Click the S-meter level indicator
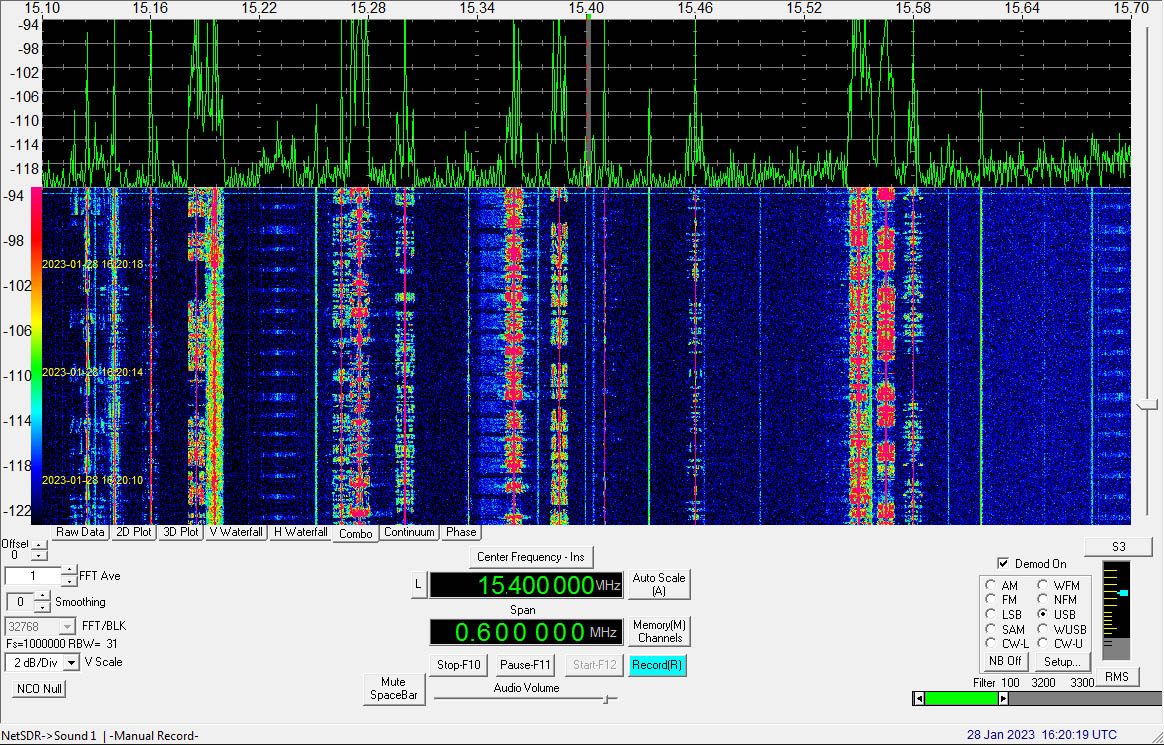 (x=1123, y=593)
